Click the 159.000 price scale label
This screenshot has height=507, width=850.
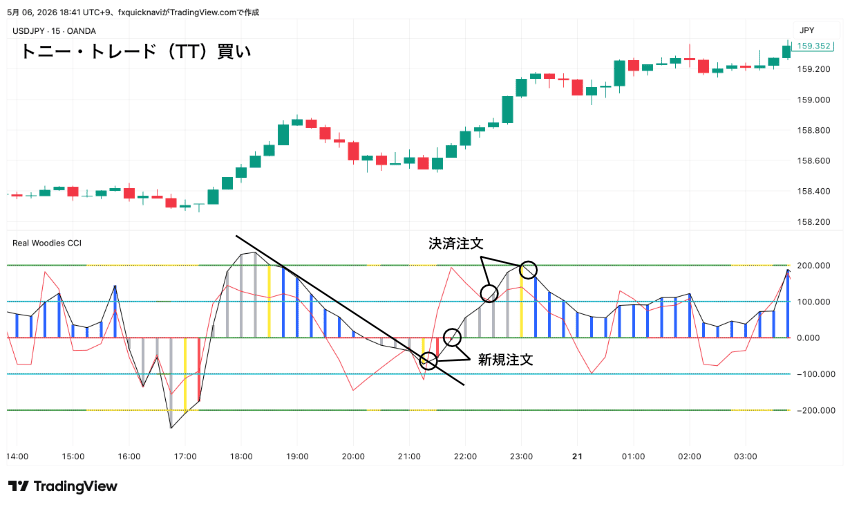(814, 100)
